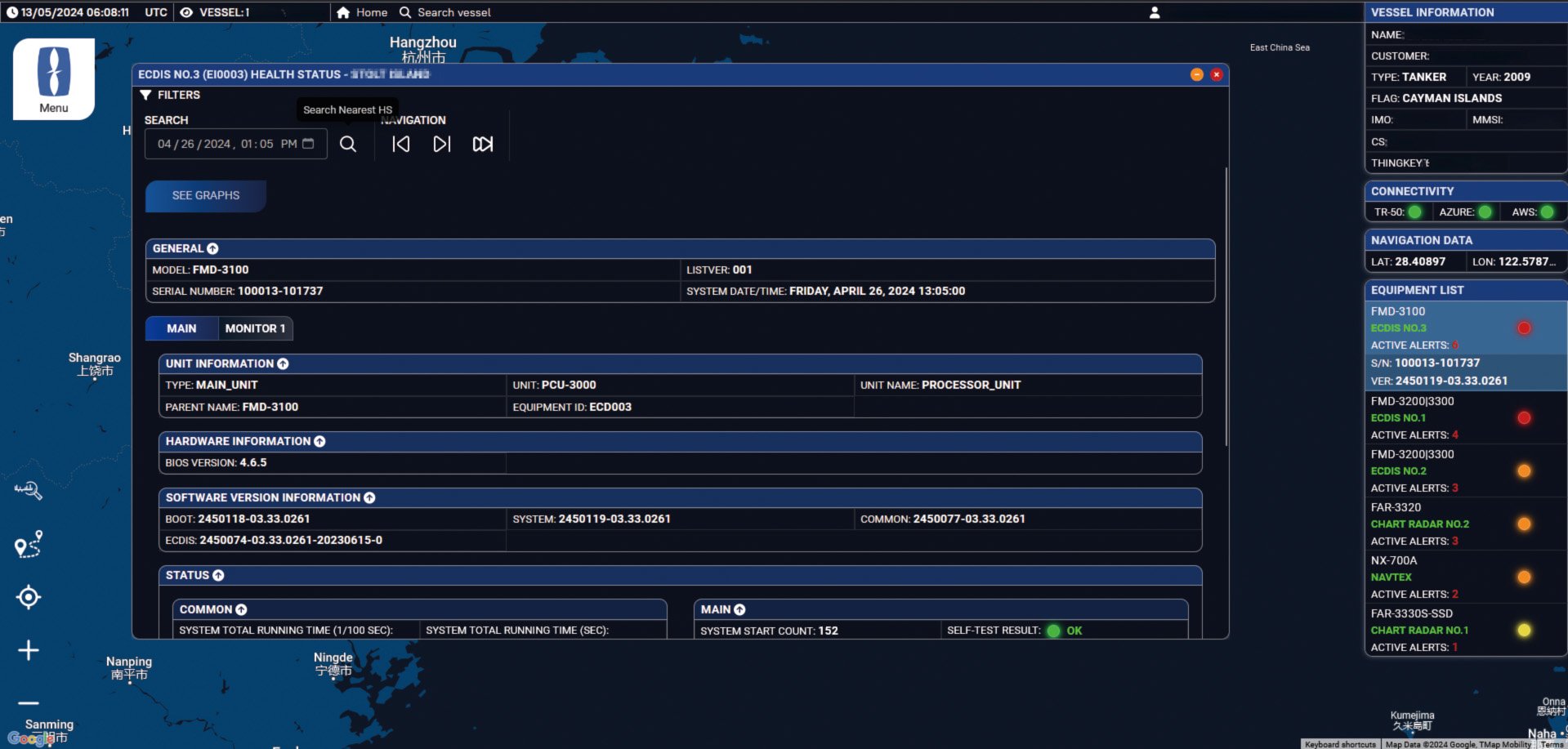
Task: Open the user profile icon
Action: click(x=1155, y=12)
